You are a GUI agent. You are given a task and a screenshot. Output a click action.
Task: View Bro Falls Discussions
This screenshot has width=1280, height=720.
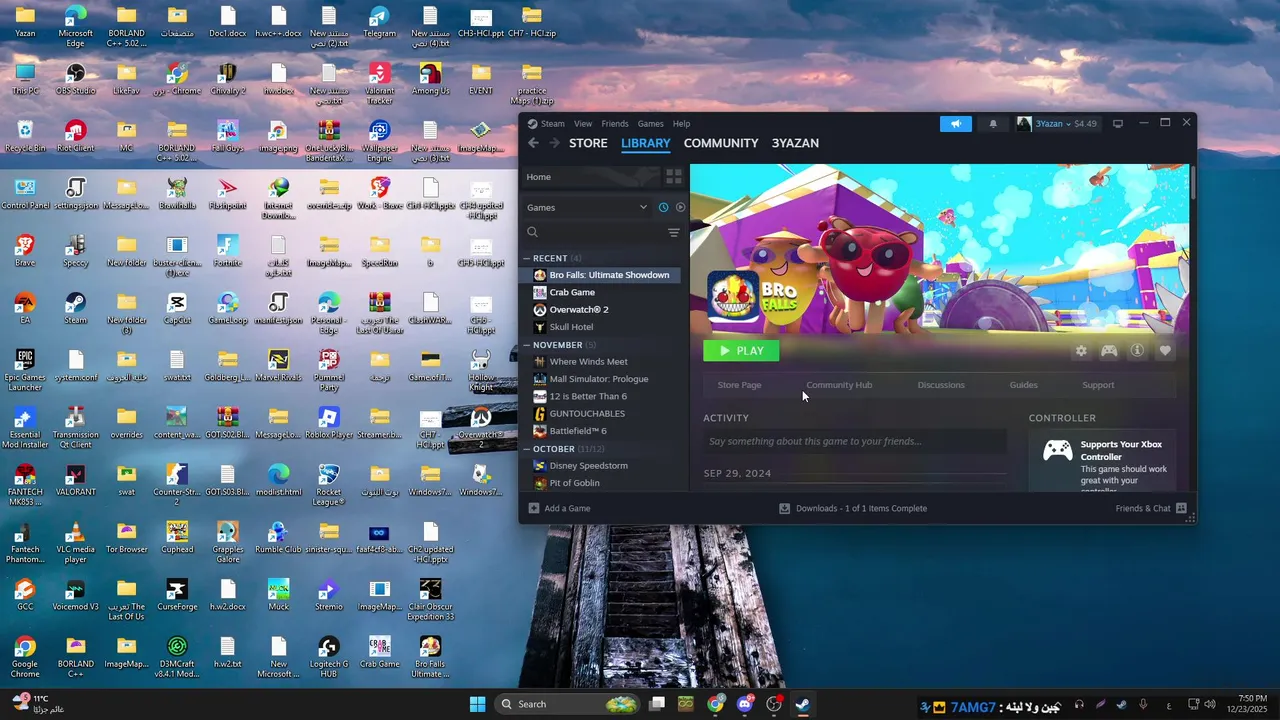point(941,385)
